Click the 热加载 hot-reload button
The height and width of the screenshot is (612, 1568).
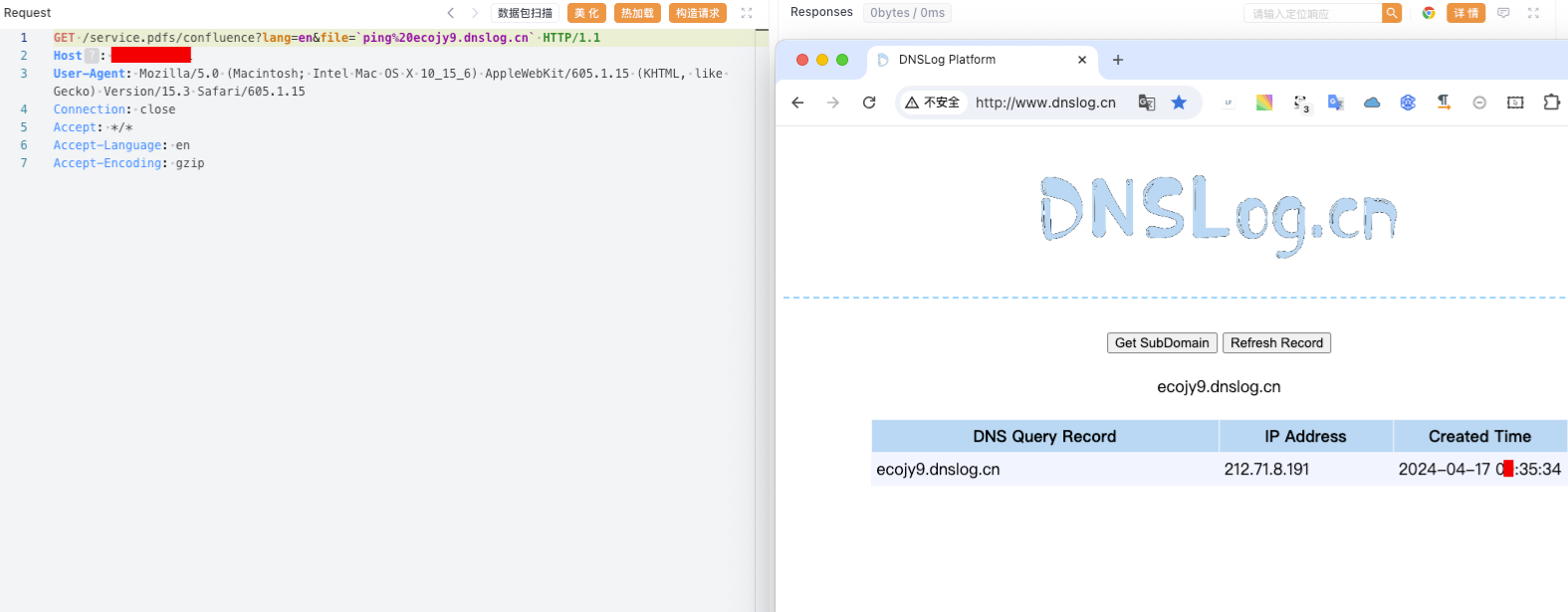[637, 13]
